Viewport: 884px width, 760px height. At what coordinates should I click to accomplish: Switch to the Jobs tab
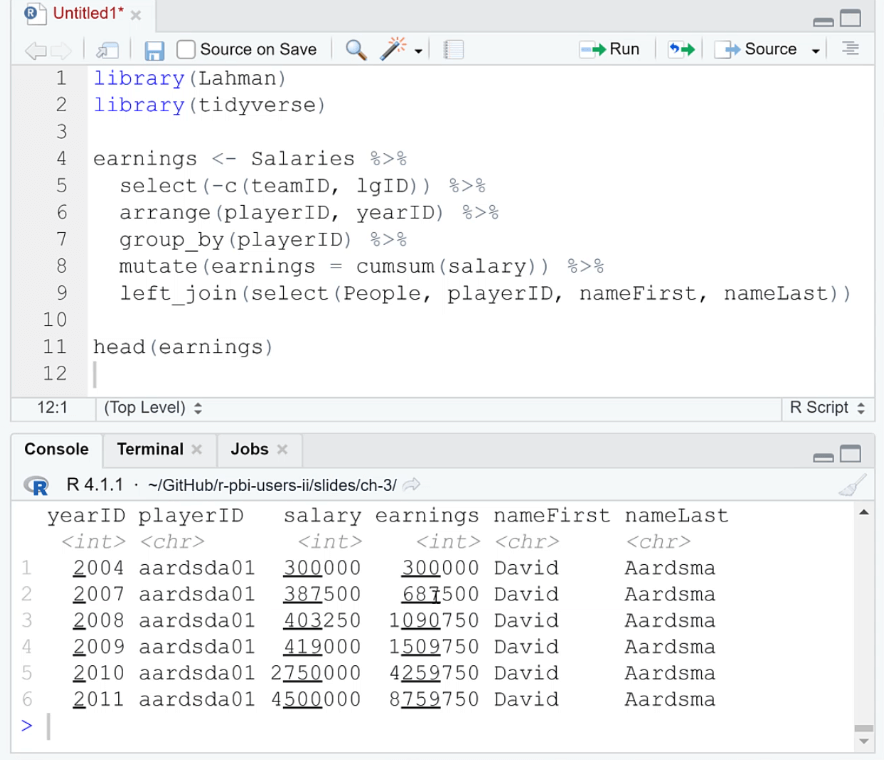[249, 449]
